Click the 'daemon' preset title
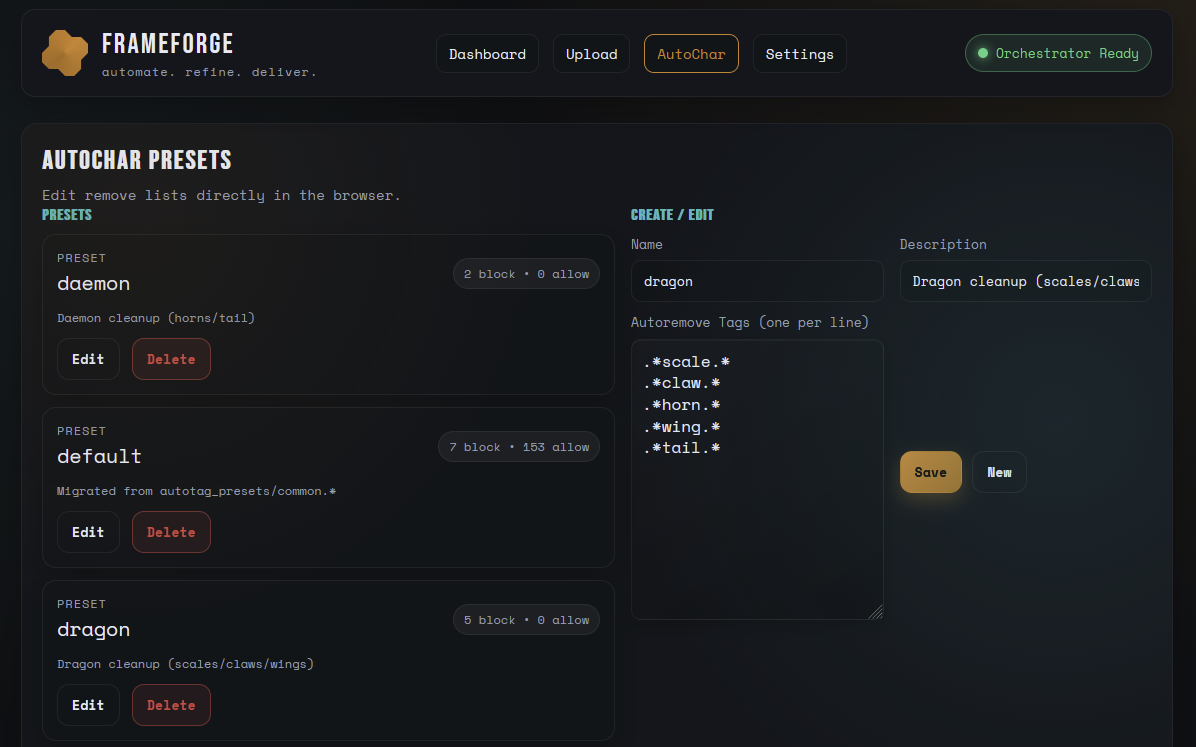Screen dimensions: 1196x747 [93, 284]
